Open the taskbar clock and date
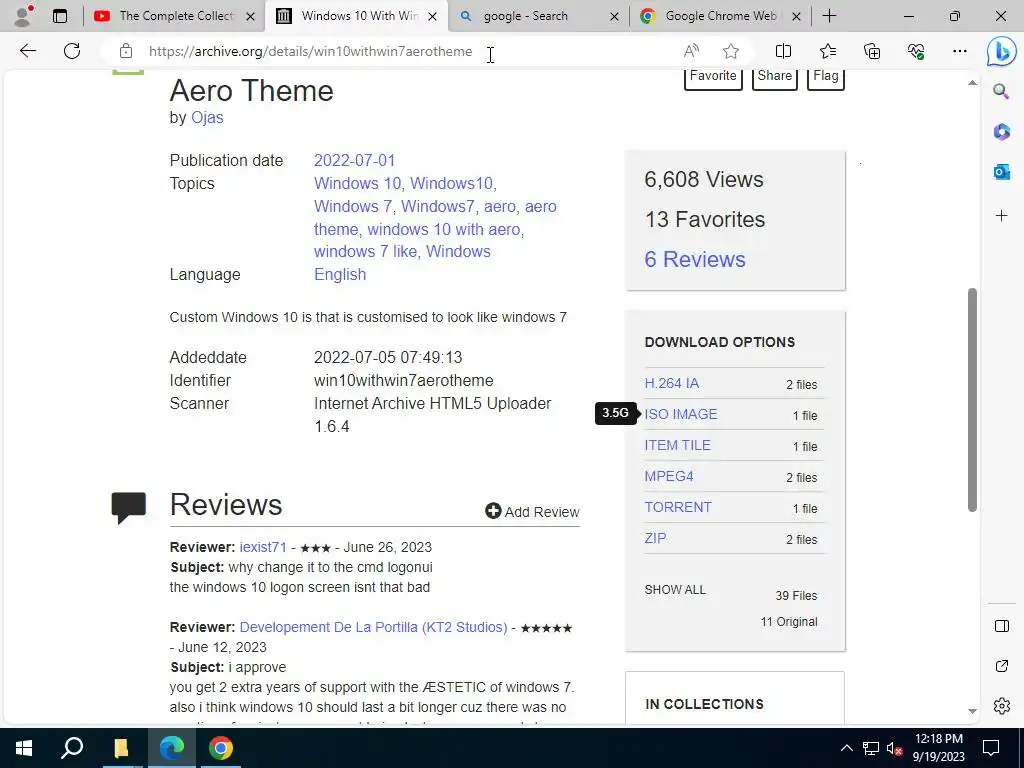Viewport: 1024px width, 768px height. 938,748
